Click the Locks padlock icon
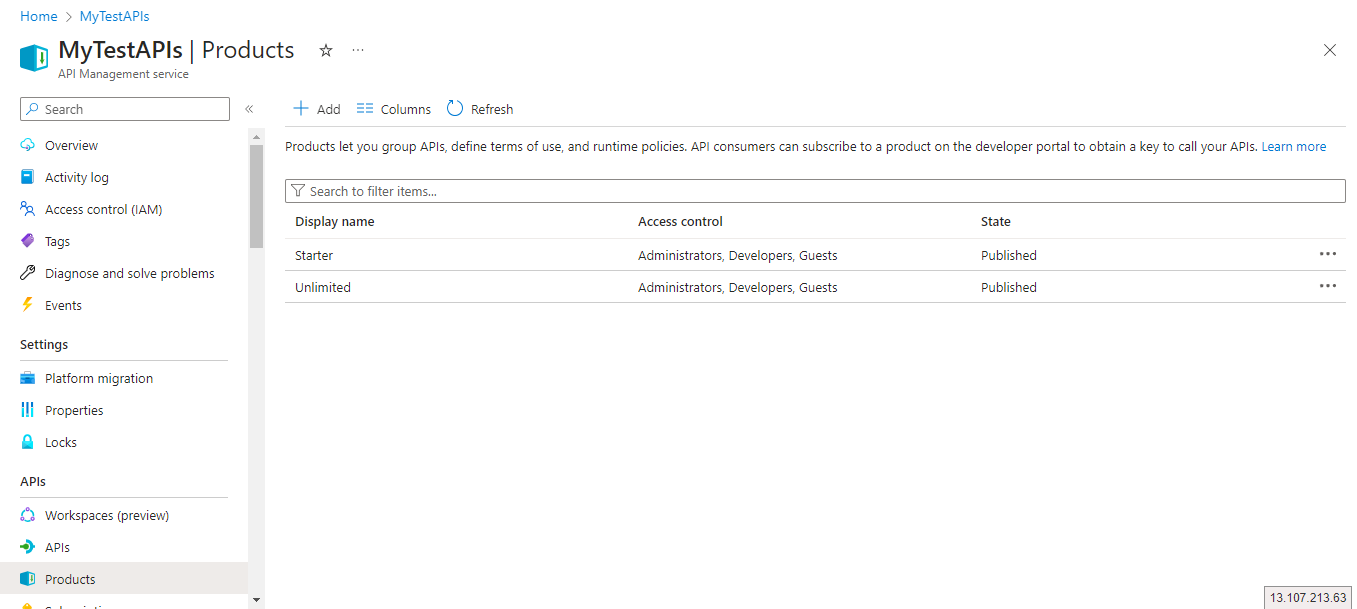The image size is (1357, 609). 28,442
